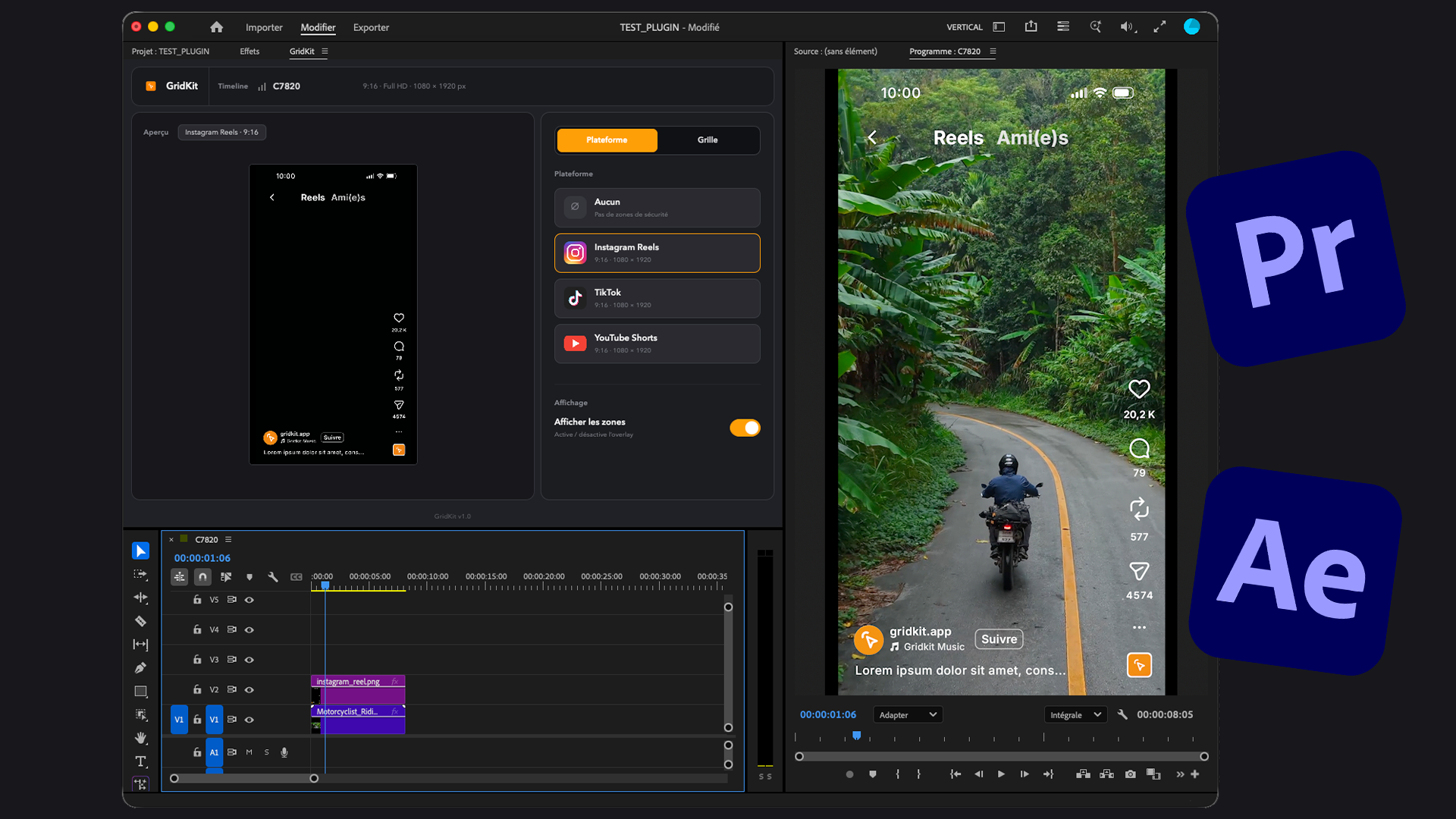Open the Programme C7820 panel menu
The image size is (1456, 819).
993,52
